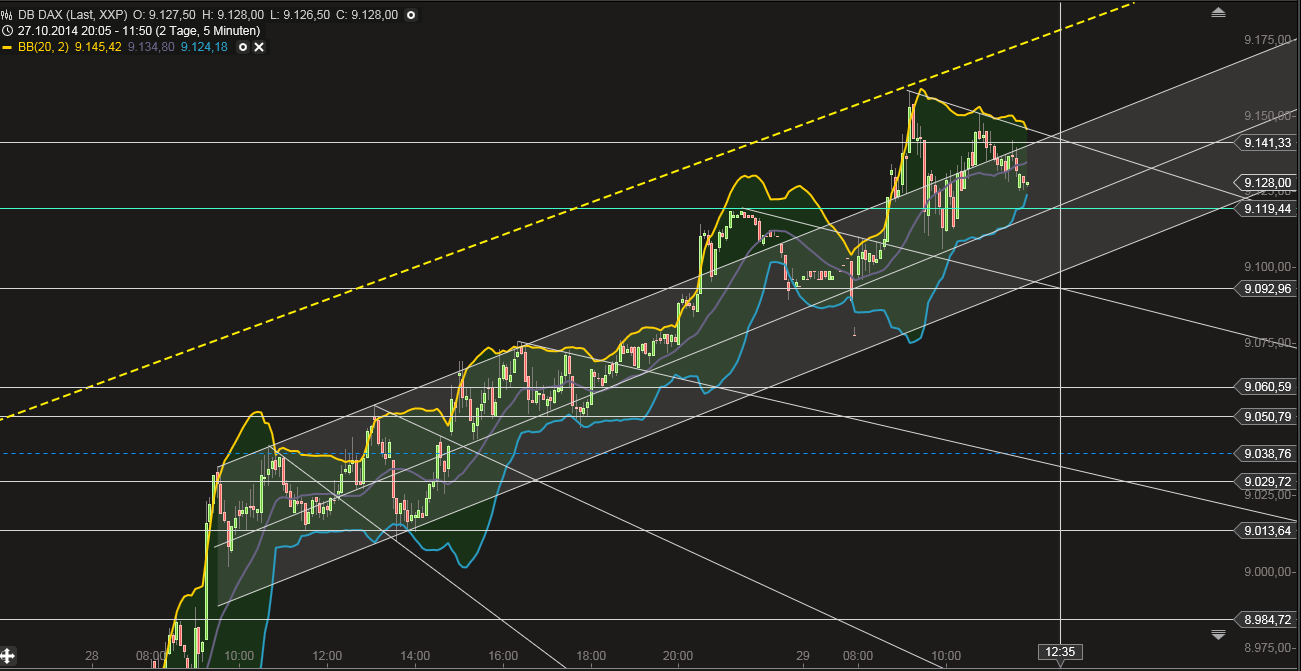Expand price scale upward with top arrow
Viewport: 1301px width, 671px height.
click(x=1218, y=12)
